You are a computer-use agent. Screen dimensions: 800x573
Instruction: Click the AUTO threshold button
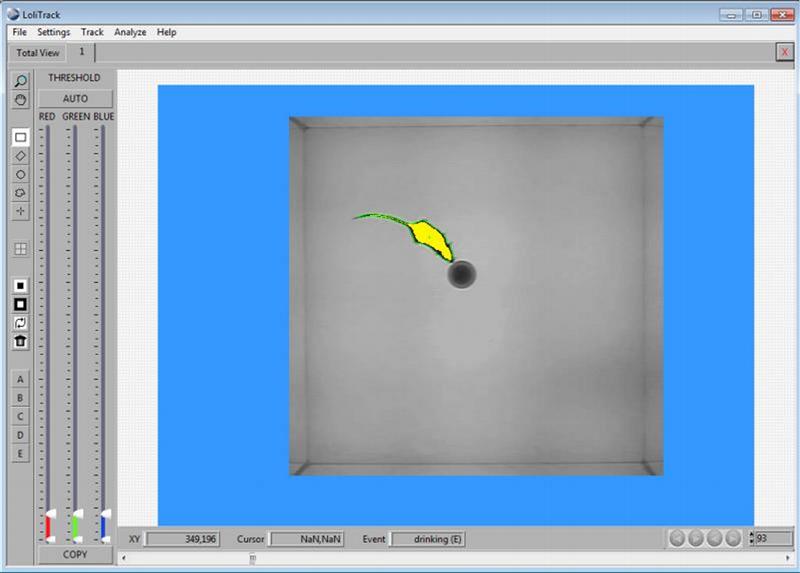click(x=75, y=98)
